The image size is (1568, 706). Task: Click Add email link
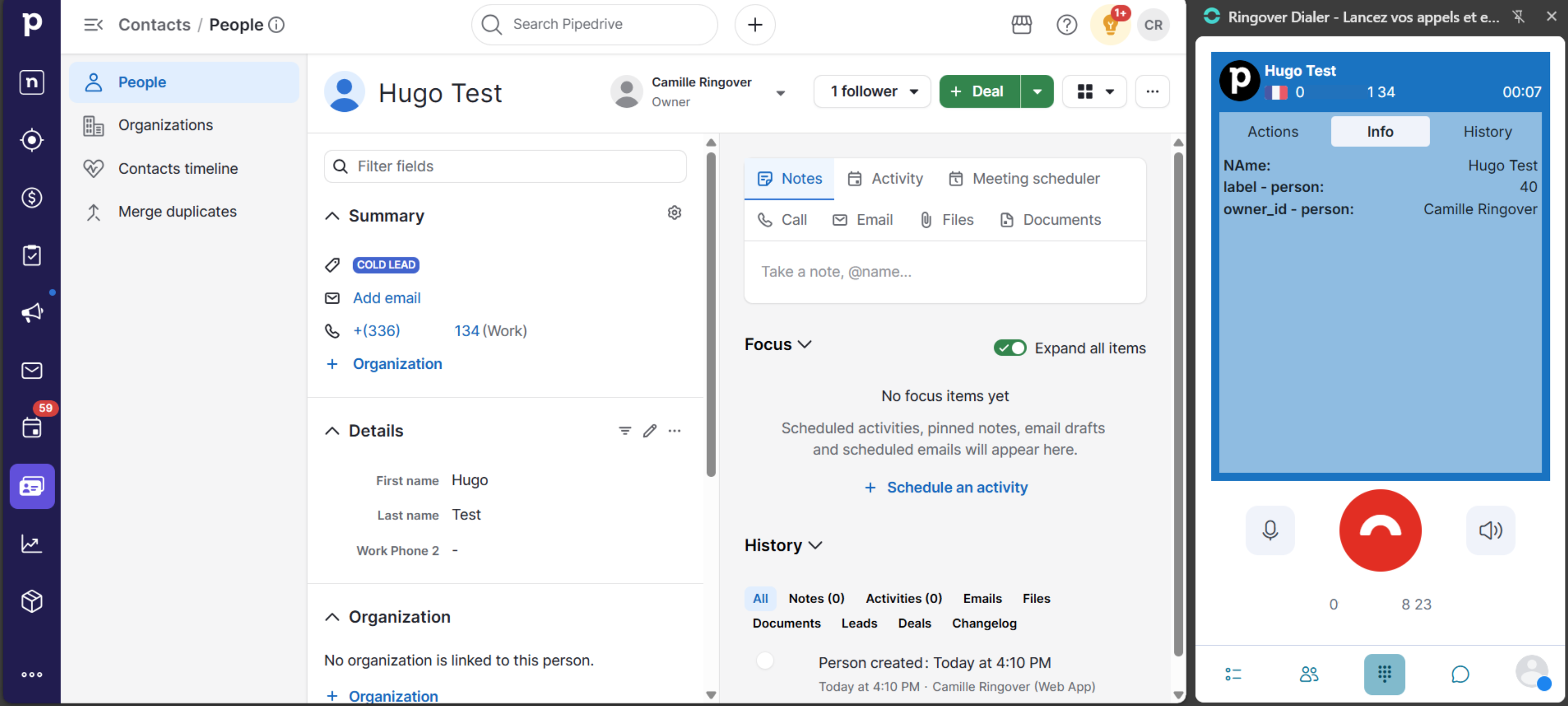(x=387, y=297)
